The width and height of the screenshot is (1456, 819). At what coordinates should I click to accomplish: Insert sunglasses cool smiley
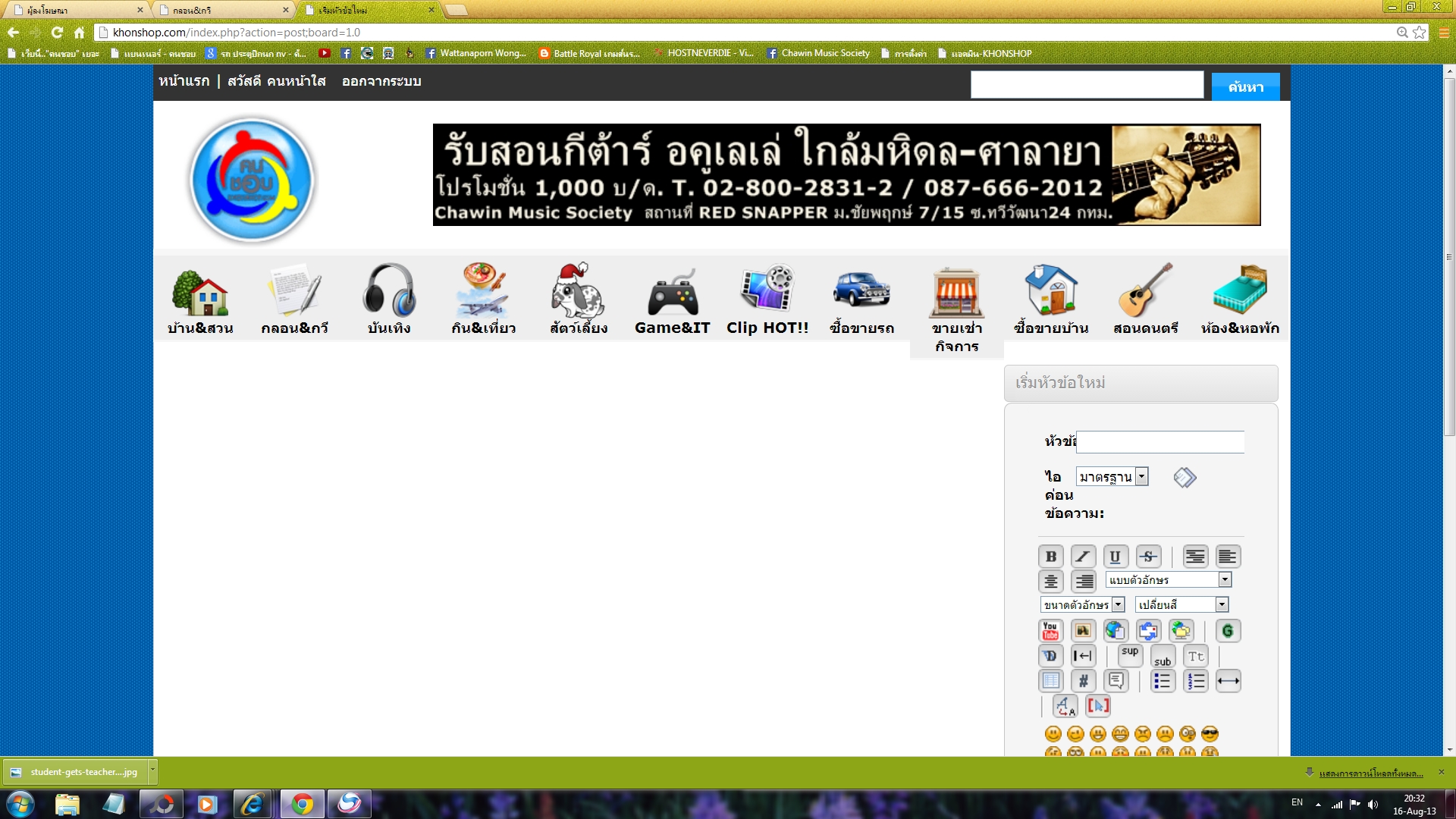[1210, 733]
